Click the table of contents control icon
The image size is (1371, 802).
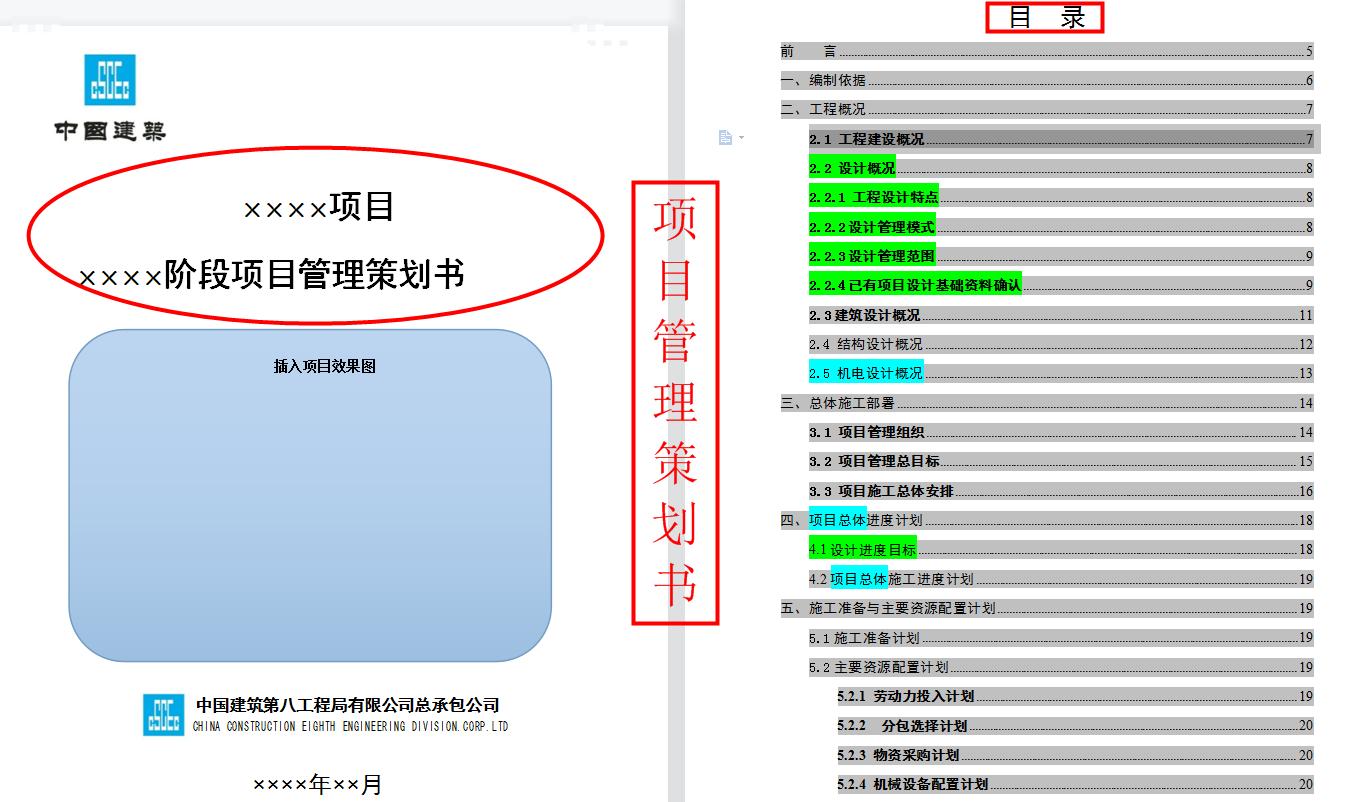(722, 137)
